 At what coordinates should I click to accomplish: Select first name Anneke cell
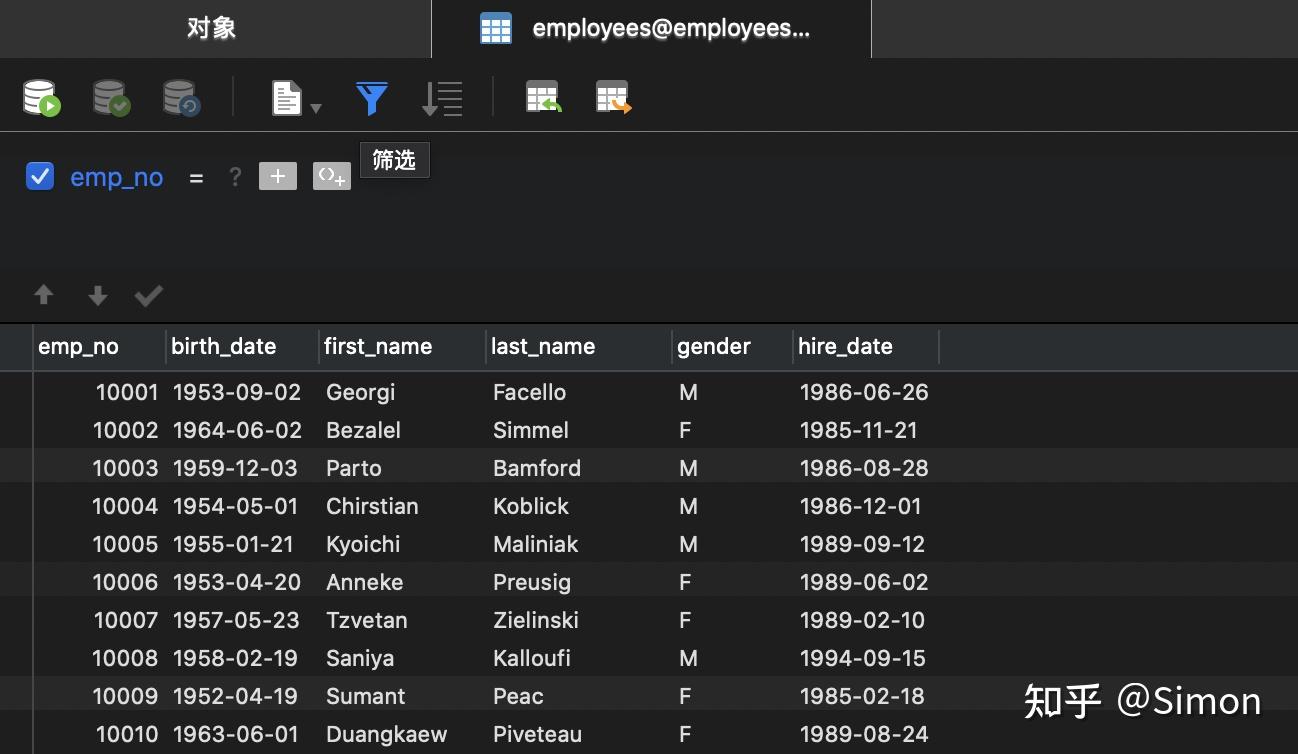[x=403, y=582]
